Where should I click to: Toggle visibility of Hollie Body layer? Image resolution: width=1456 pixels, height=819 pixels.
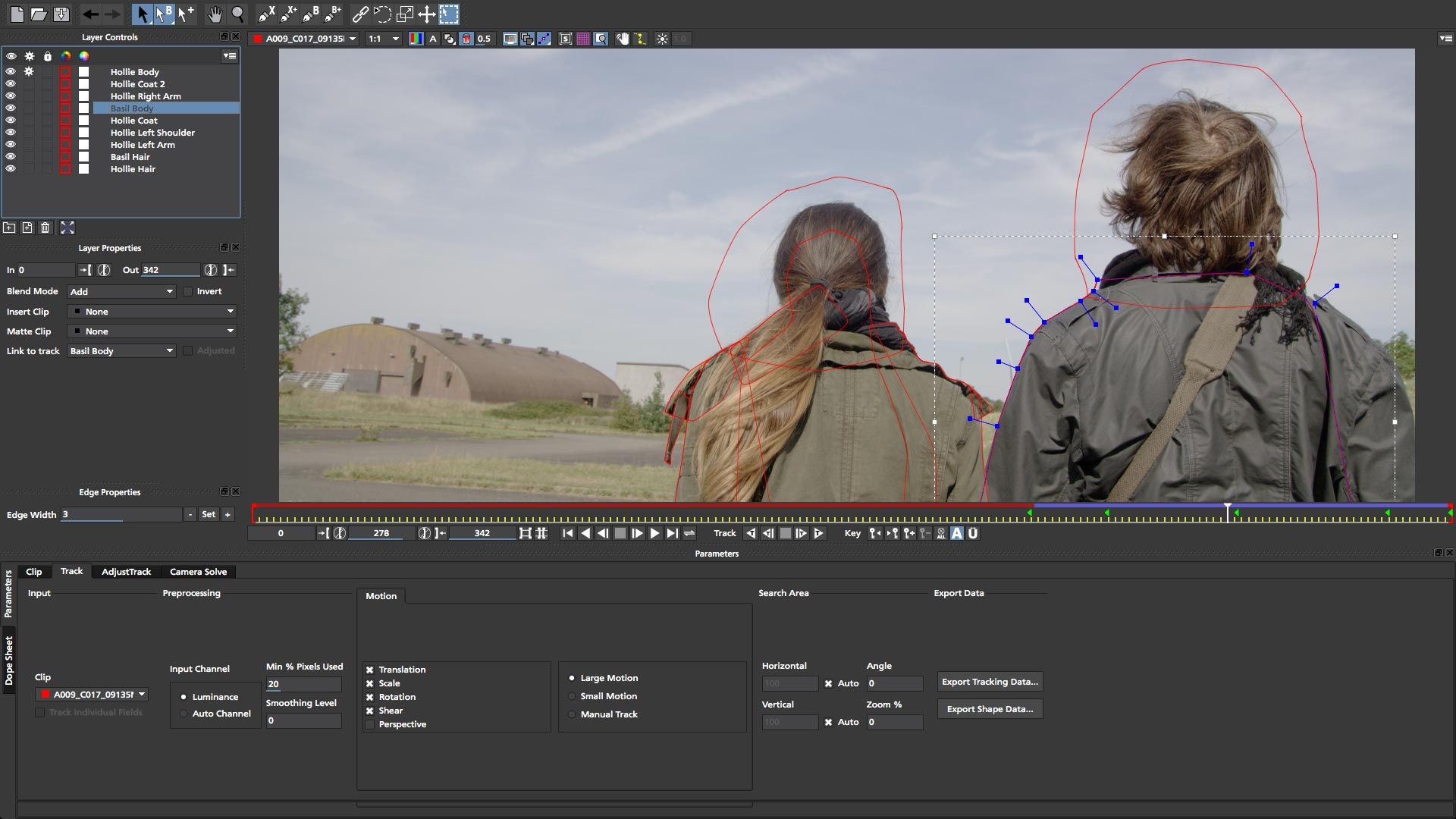click(10, 71)
